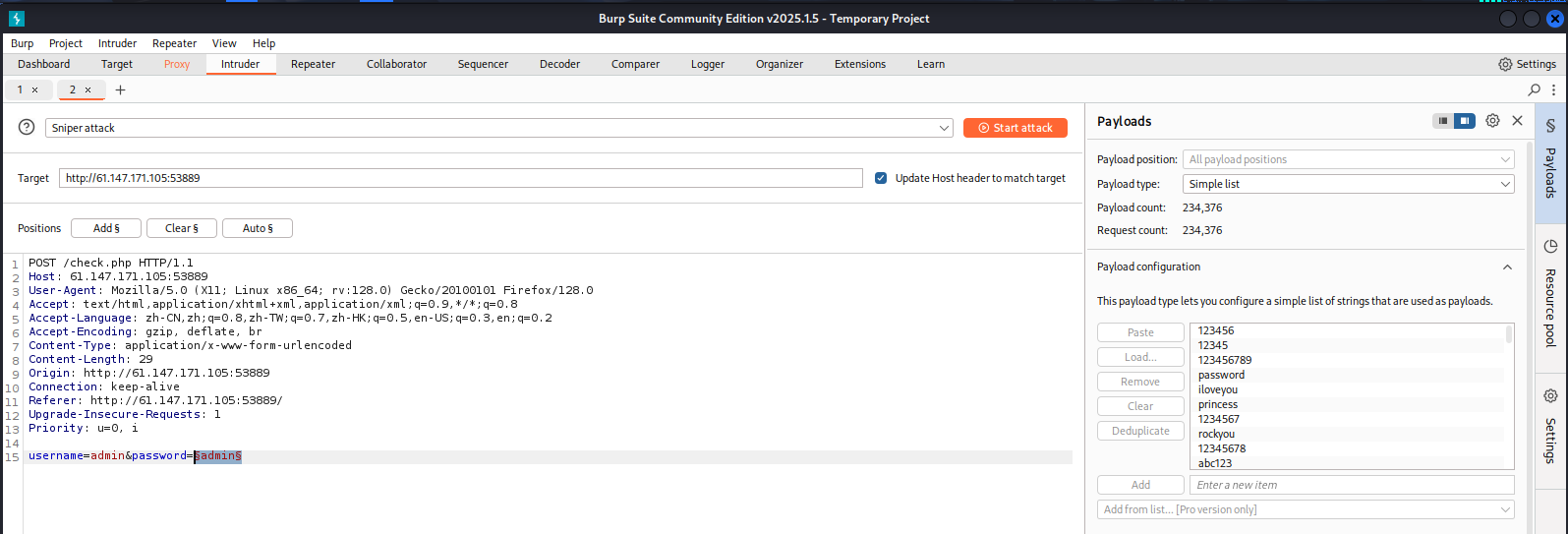Image resolution: width=1568 pixels, height=534 pixels.
Task: Open the Settings gear in top toolbar
Action: pos(1527,64)
